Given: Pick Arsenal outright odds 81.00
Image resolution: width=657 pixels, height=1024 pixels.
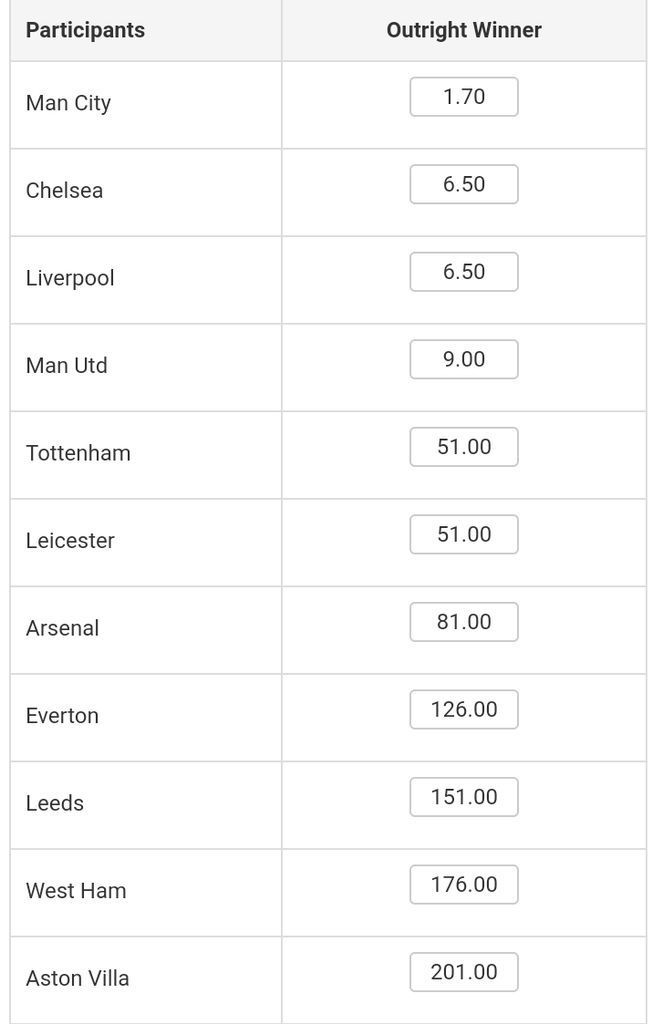Looking at the screenshot, I should (464, 622).
